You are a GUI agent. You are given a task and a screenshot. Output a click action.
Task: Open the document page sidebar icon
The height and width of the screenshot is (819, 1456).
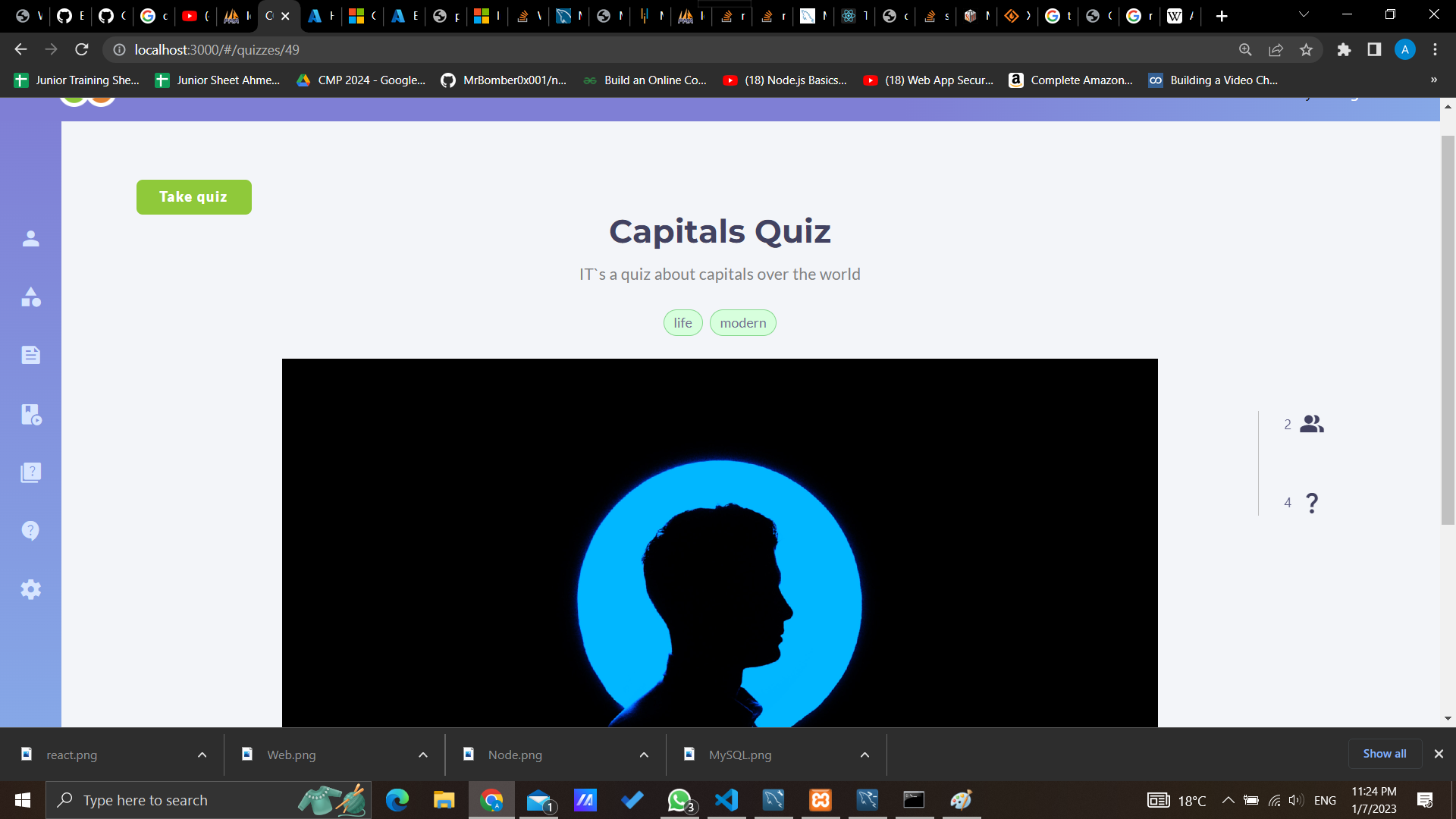(30, 355)
